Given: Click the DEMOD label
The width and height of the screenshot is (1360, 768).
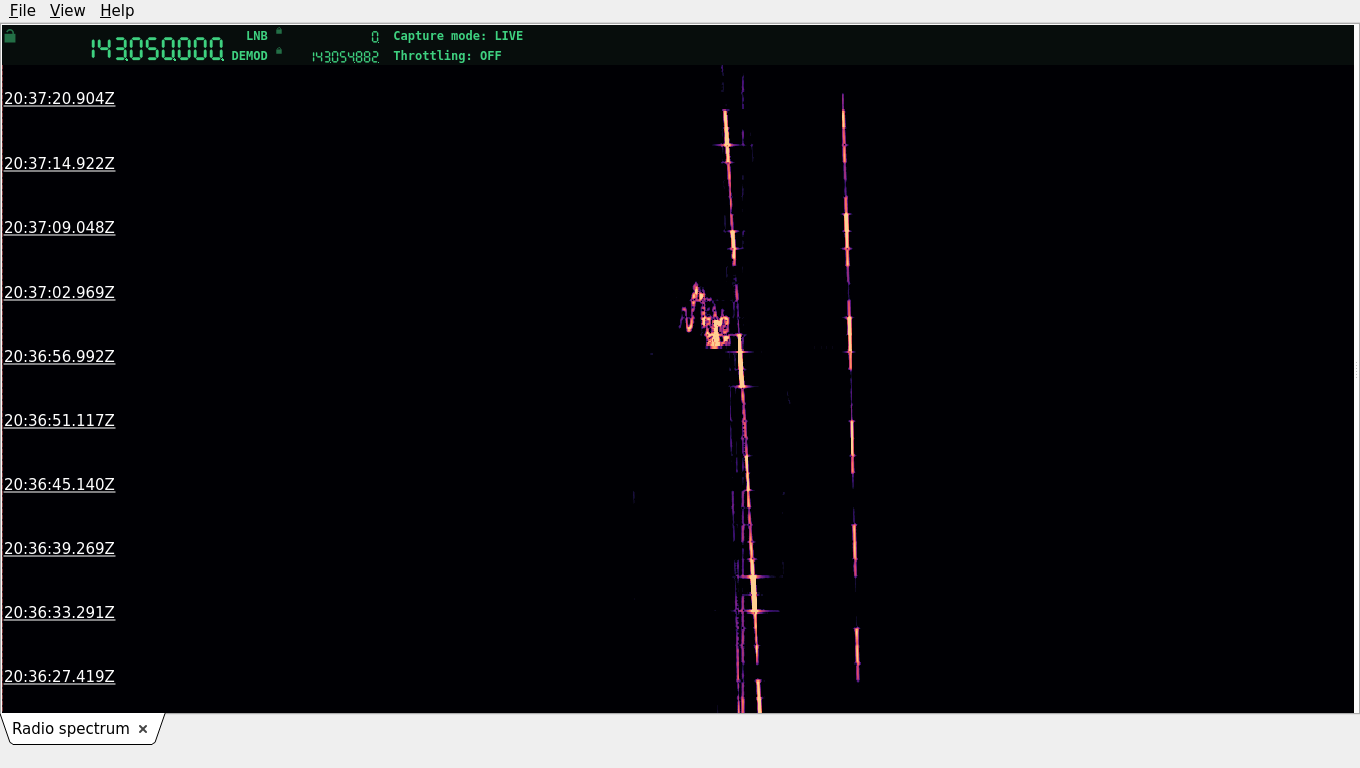Looking at the screenshot, I should click(x=250, y=56).
